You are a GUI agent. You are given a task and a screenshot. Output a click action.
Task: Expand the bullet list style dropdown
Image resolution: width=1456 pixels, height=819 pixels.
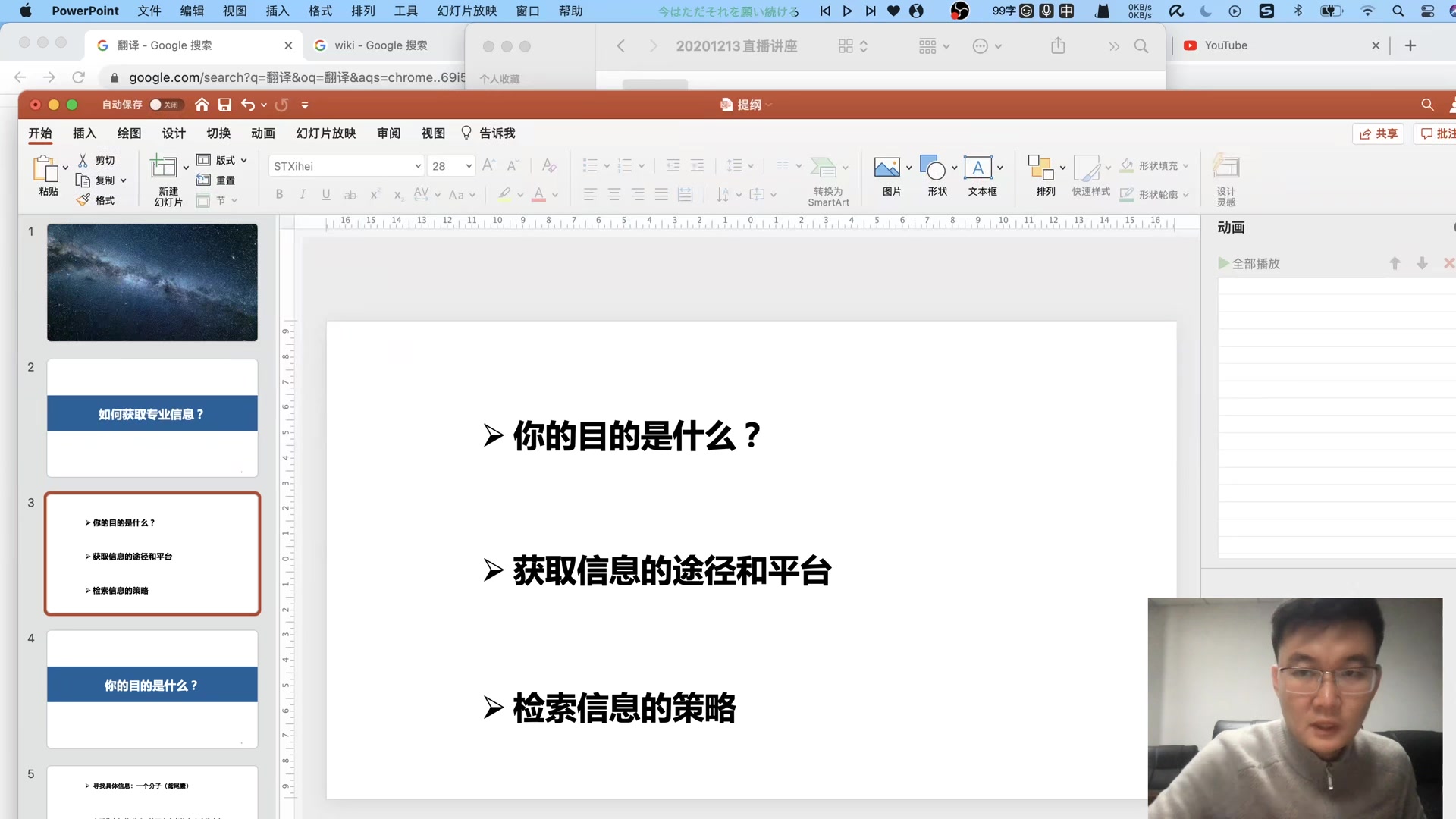(x=607, y=166)
